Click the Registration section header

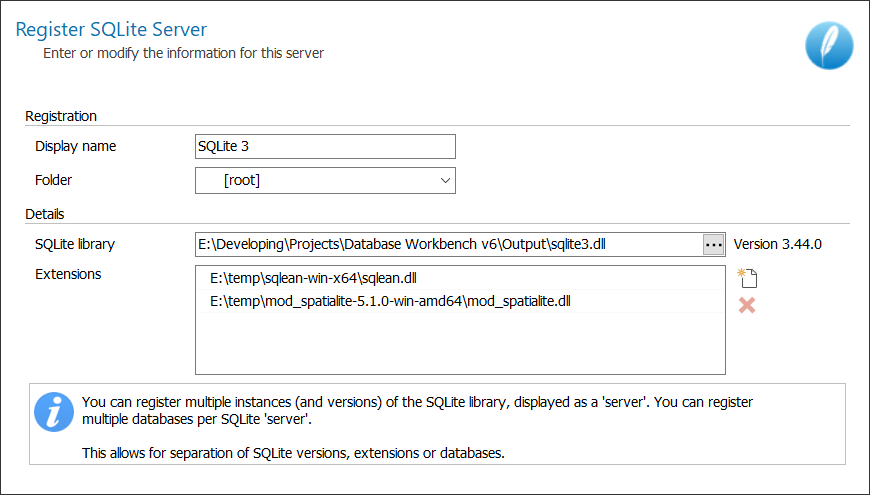61,116
